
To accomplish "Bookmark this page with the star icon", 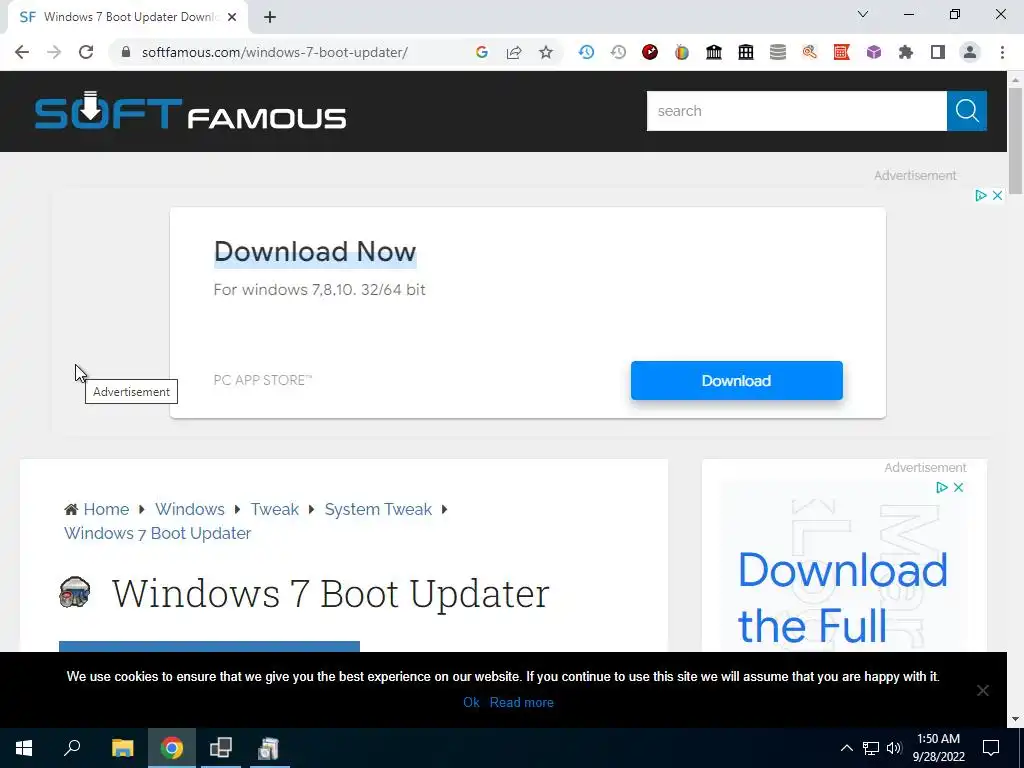I will click(x=546, y=52).
